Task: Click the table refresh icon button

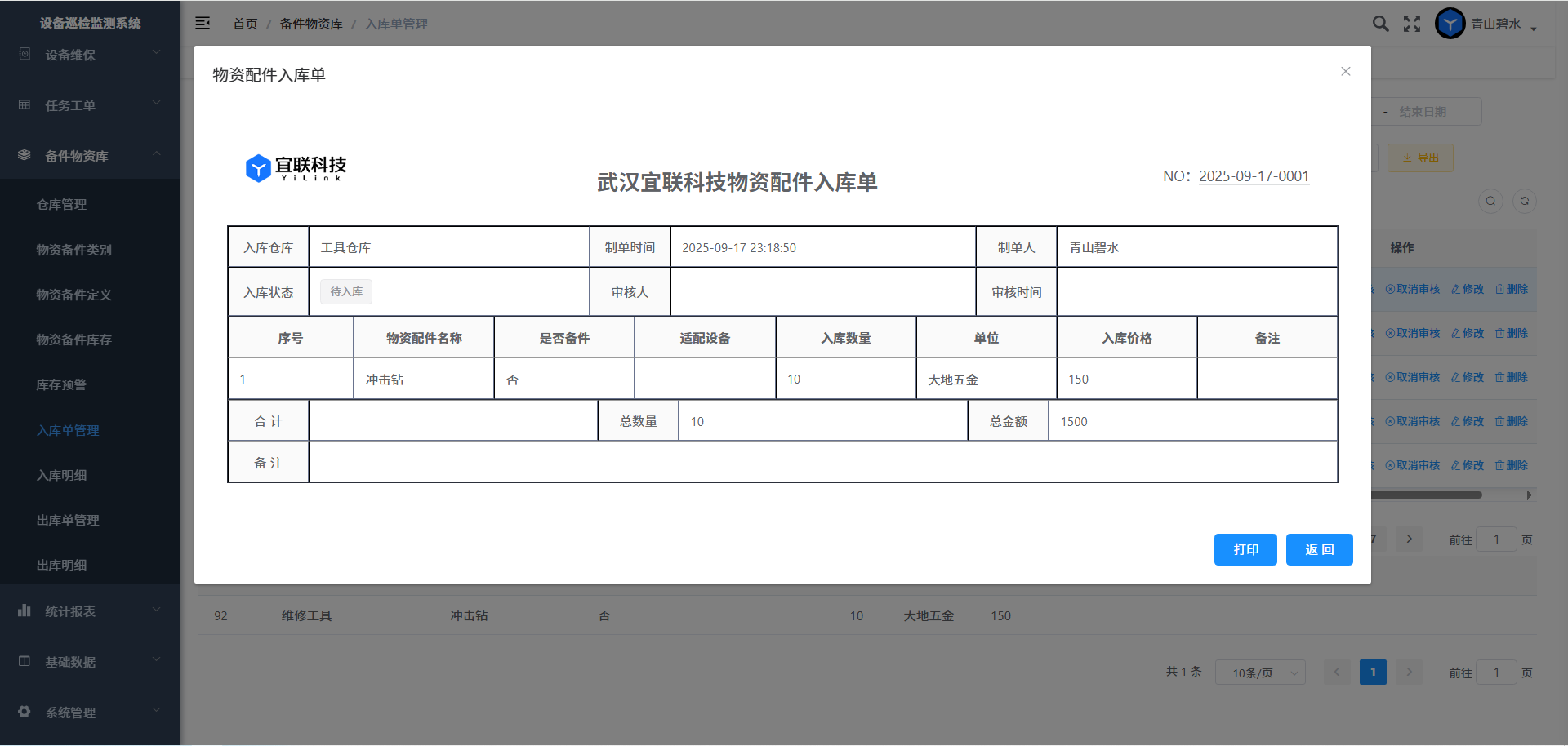Action: (1524, 201)
